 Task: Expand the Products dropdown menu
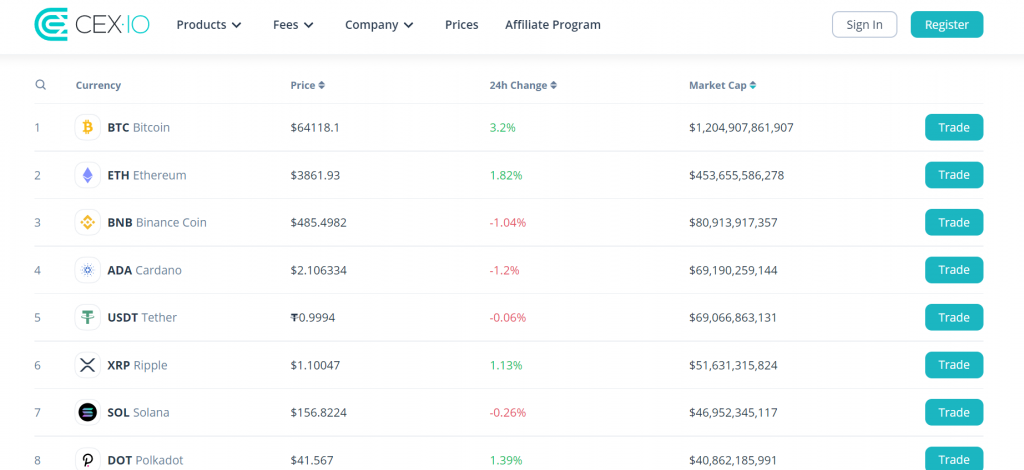209,25
